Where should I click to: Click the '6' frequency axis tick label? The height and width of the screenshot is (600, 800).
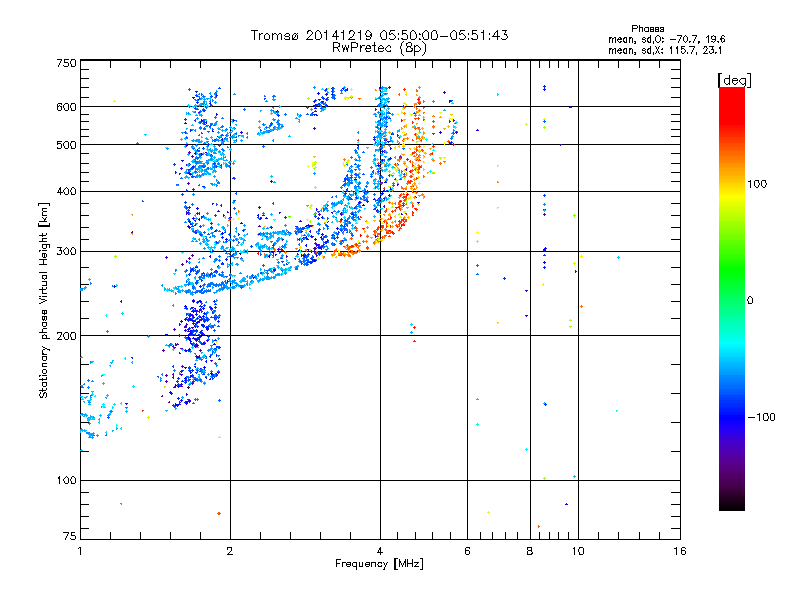point(467,551)
